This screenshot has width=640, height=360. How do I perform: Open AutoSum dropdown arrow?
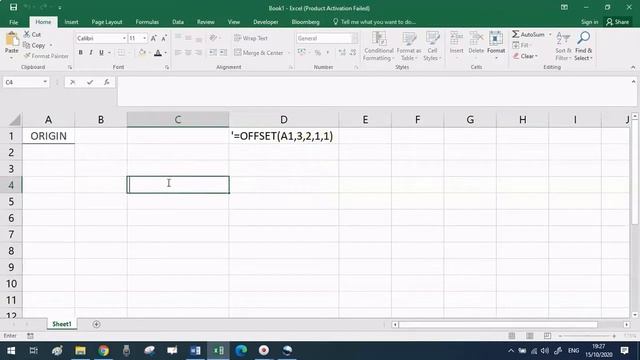tap(550, 34)
